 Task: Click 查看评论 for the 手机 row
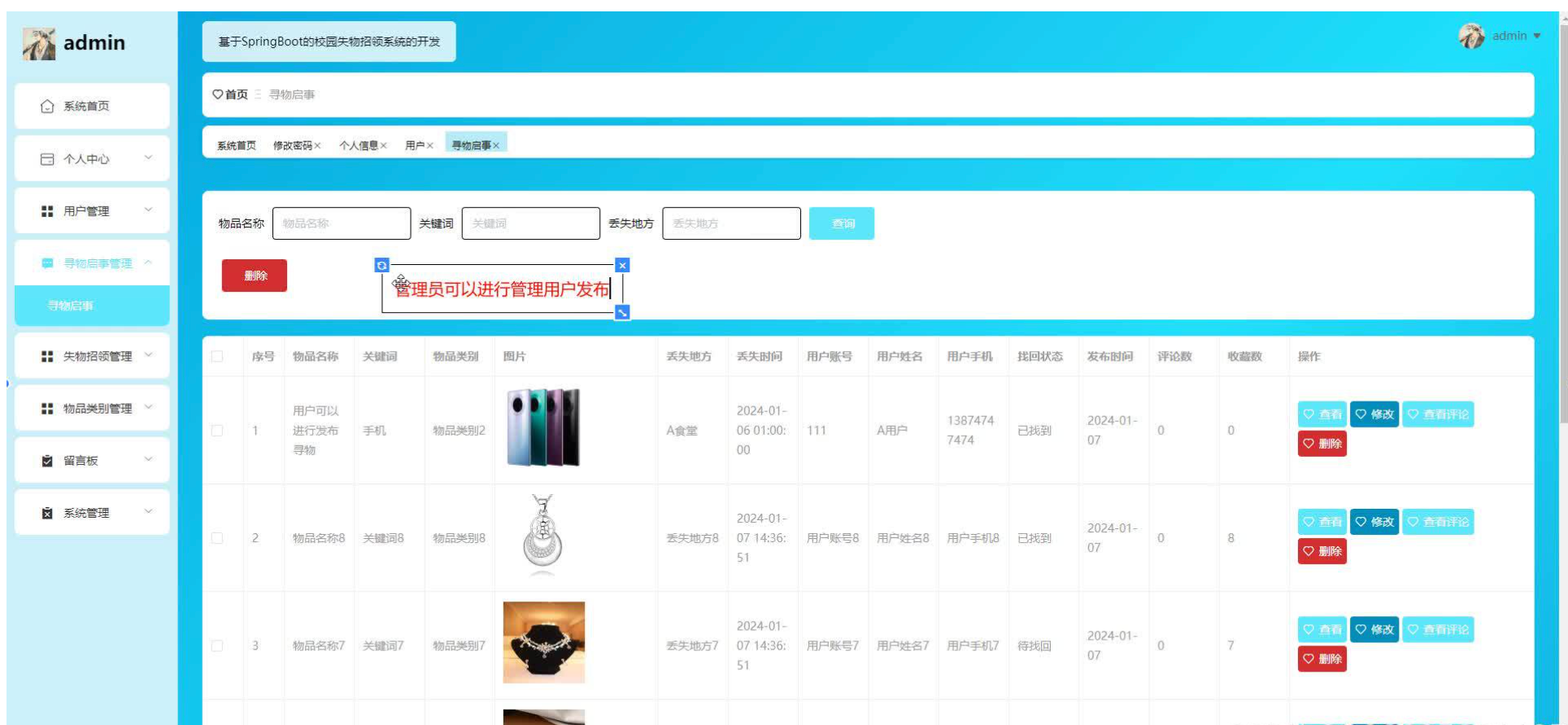[1438, 415]
